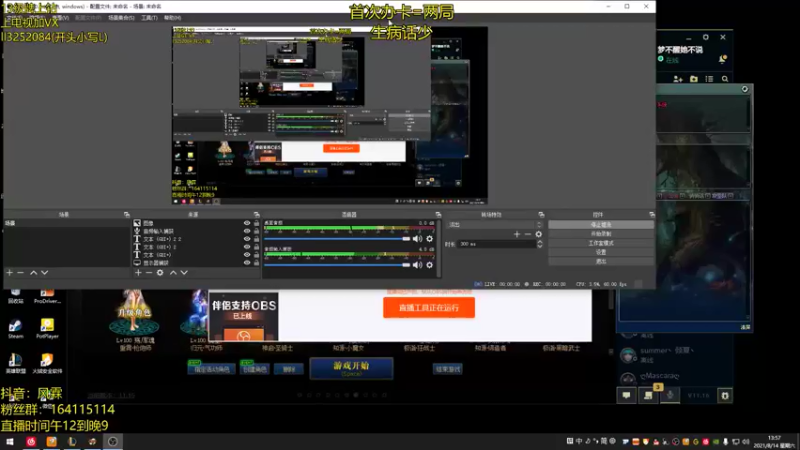Click the microphone icon at the bottom of the friend list
Screen dimensions: 800x450
pos(670,395)
